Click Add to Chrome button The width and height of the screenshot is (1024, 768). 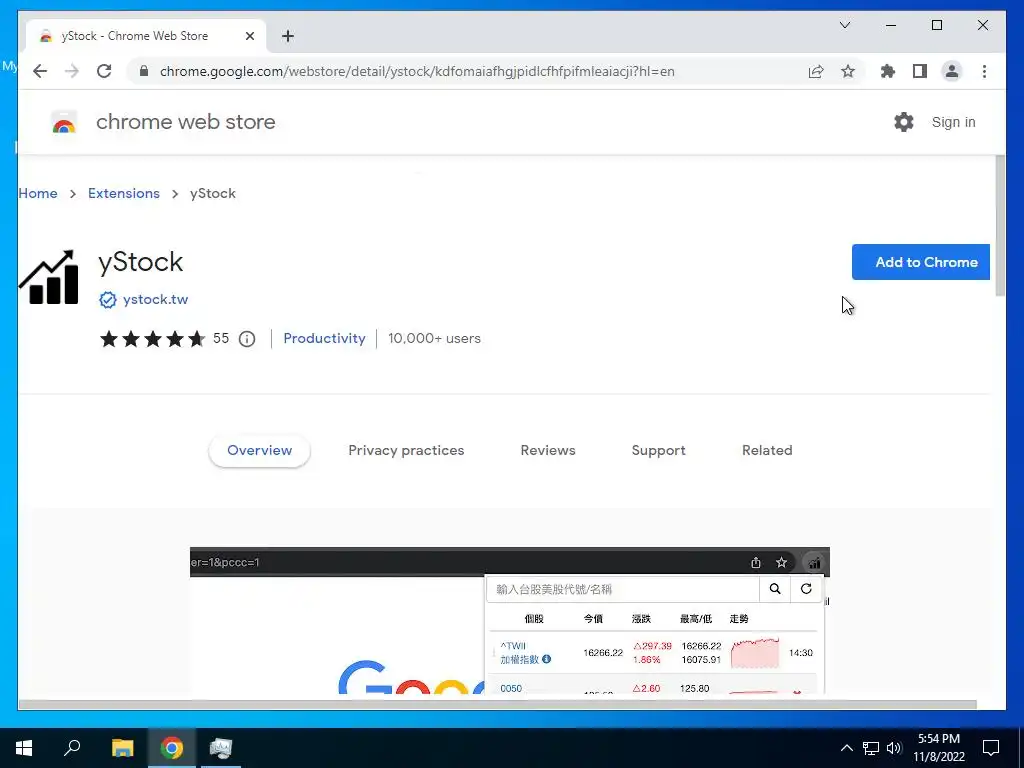(921, 262)
